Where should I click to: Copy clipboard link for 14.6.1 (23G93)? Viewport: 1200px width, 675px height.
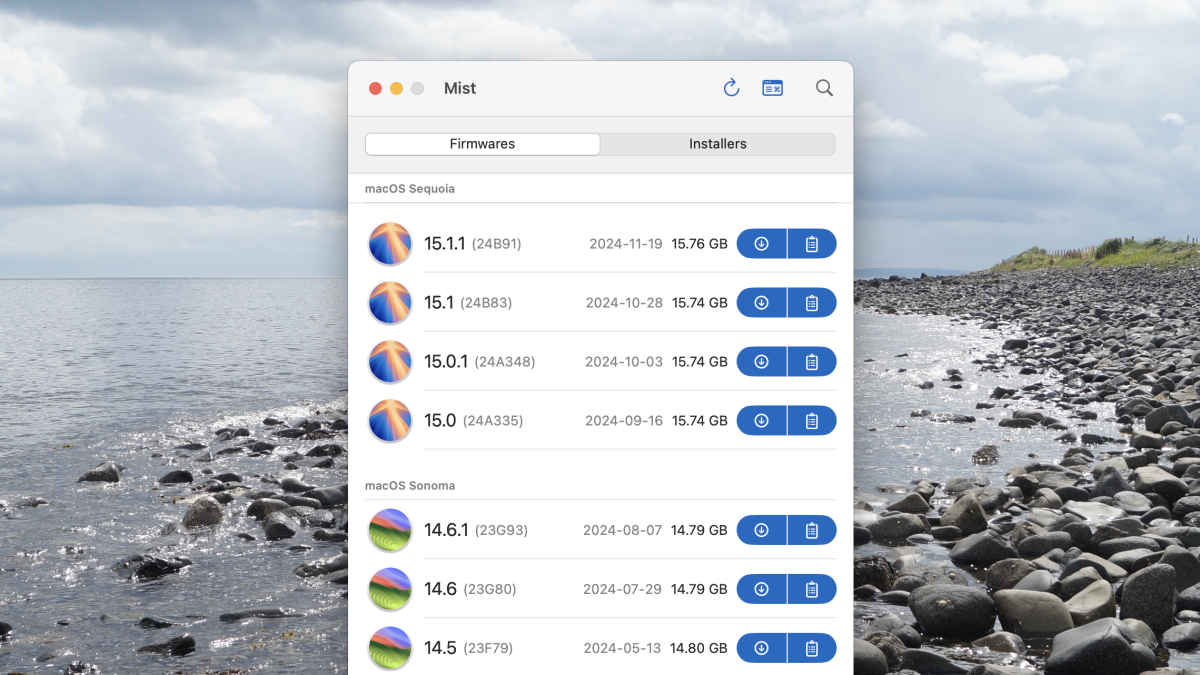pyautogui.click(x=812, y=530)
